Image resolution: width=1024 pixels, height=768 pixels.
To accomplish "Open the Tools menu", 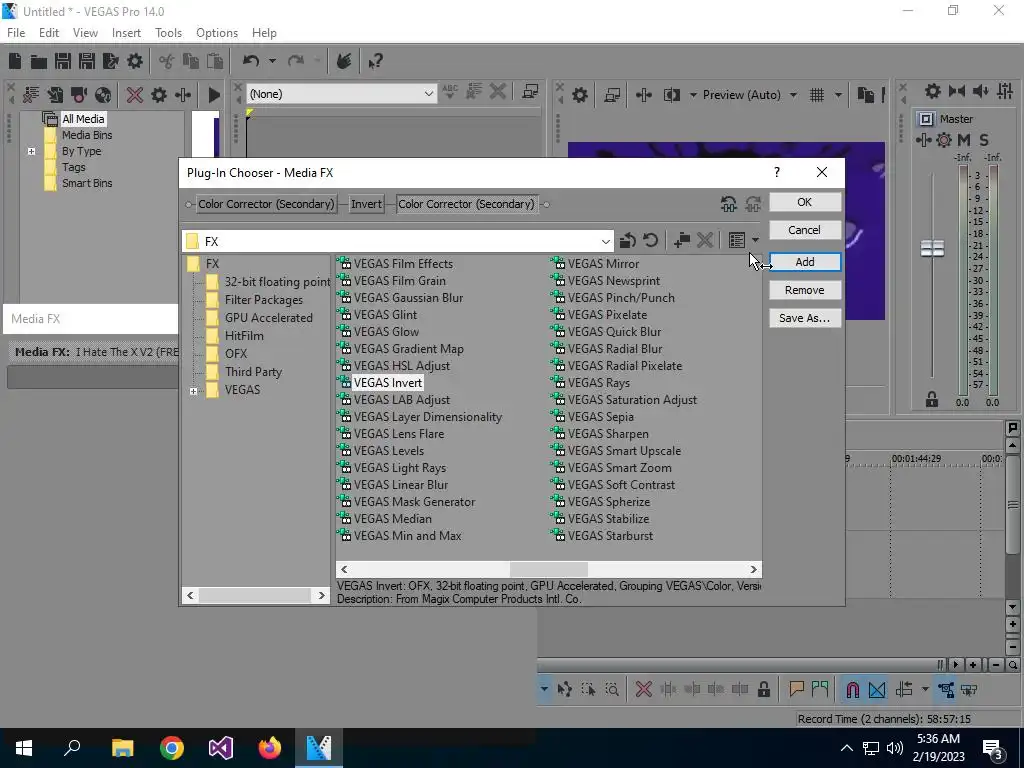I will coord(168,33).
